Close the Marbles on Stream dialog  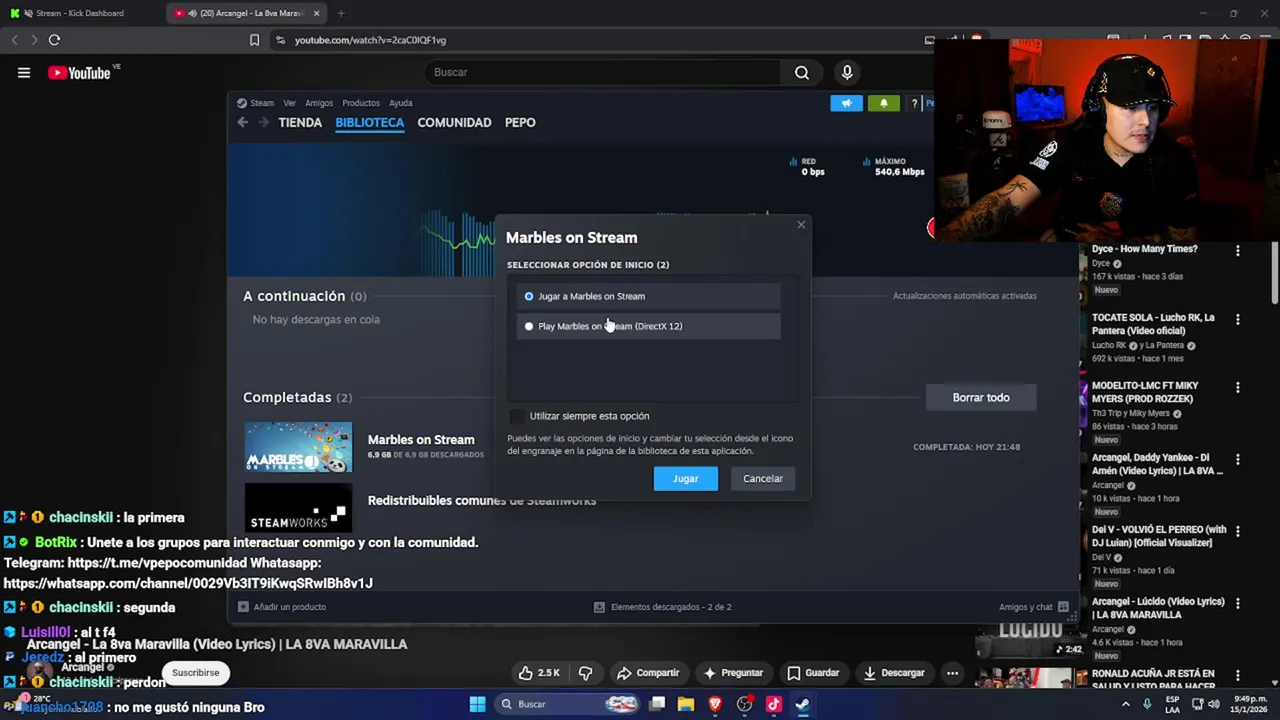coord(801,225)
